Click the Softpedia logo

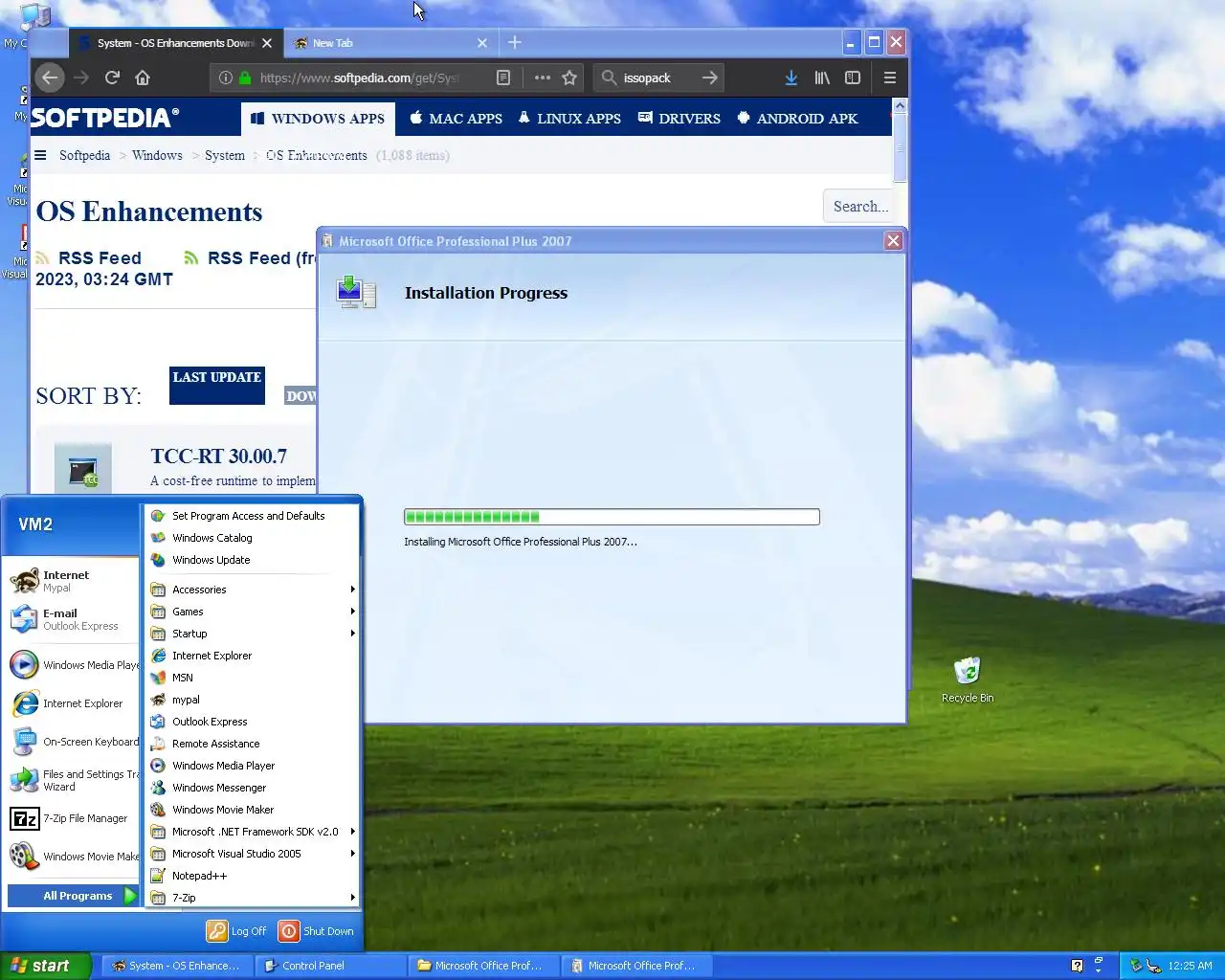[104, 118]
